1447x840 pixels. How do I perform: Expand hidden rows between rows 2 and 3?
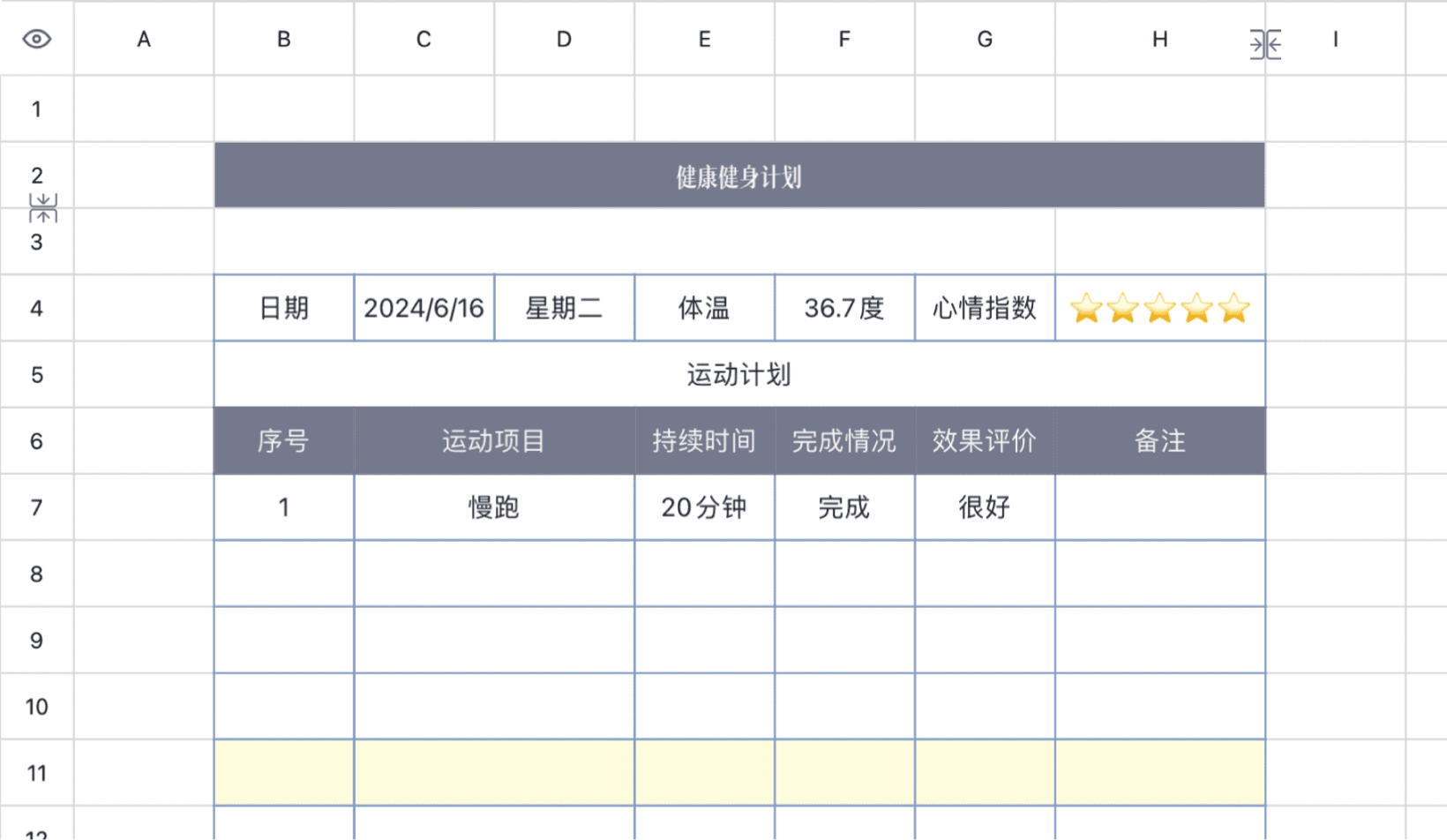[x=42, y=208]
